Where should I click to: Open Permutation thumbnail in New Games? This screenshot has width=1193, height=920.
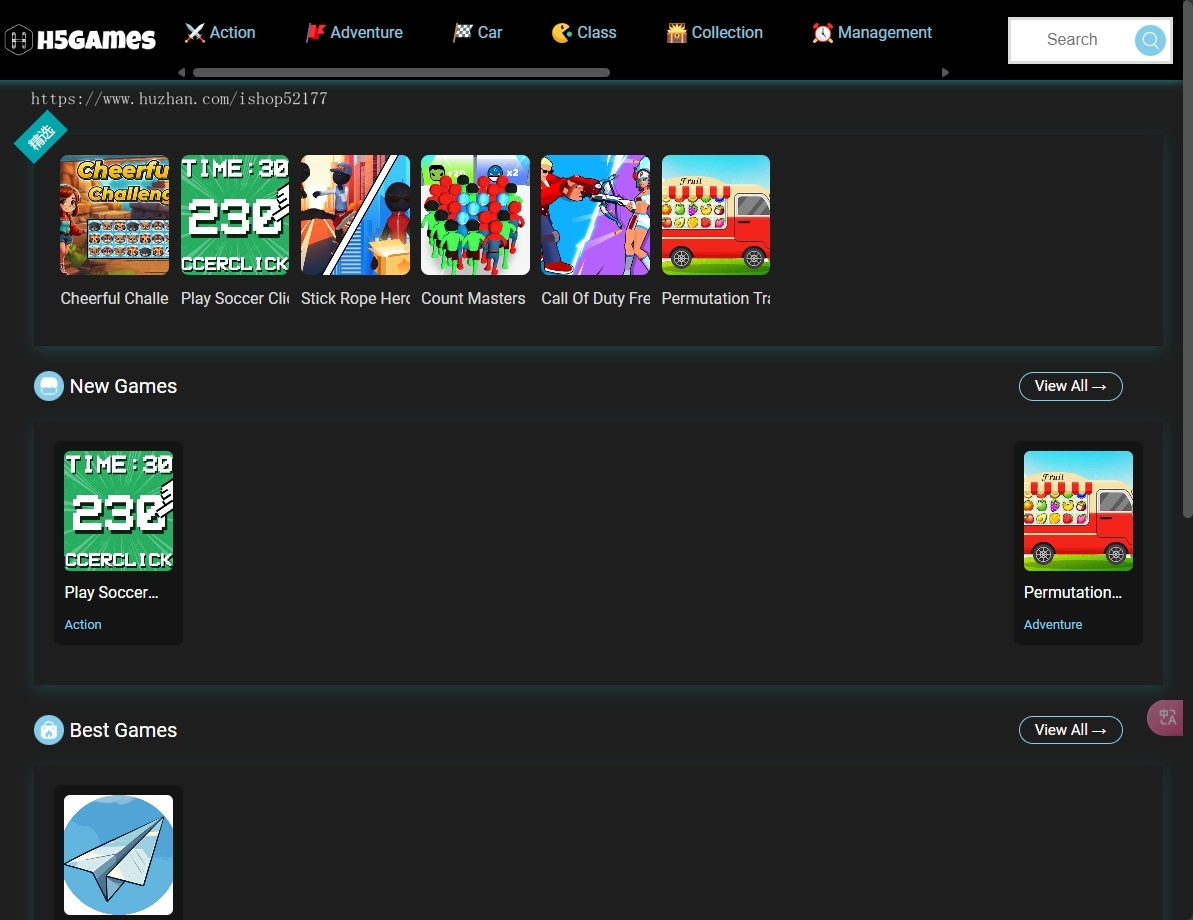[1078, 511]
